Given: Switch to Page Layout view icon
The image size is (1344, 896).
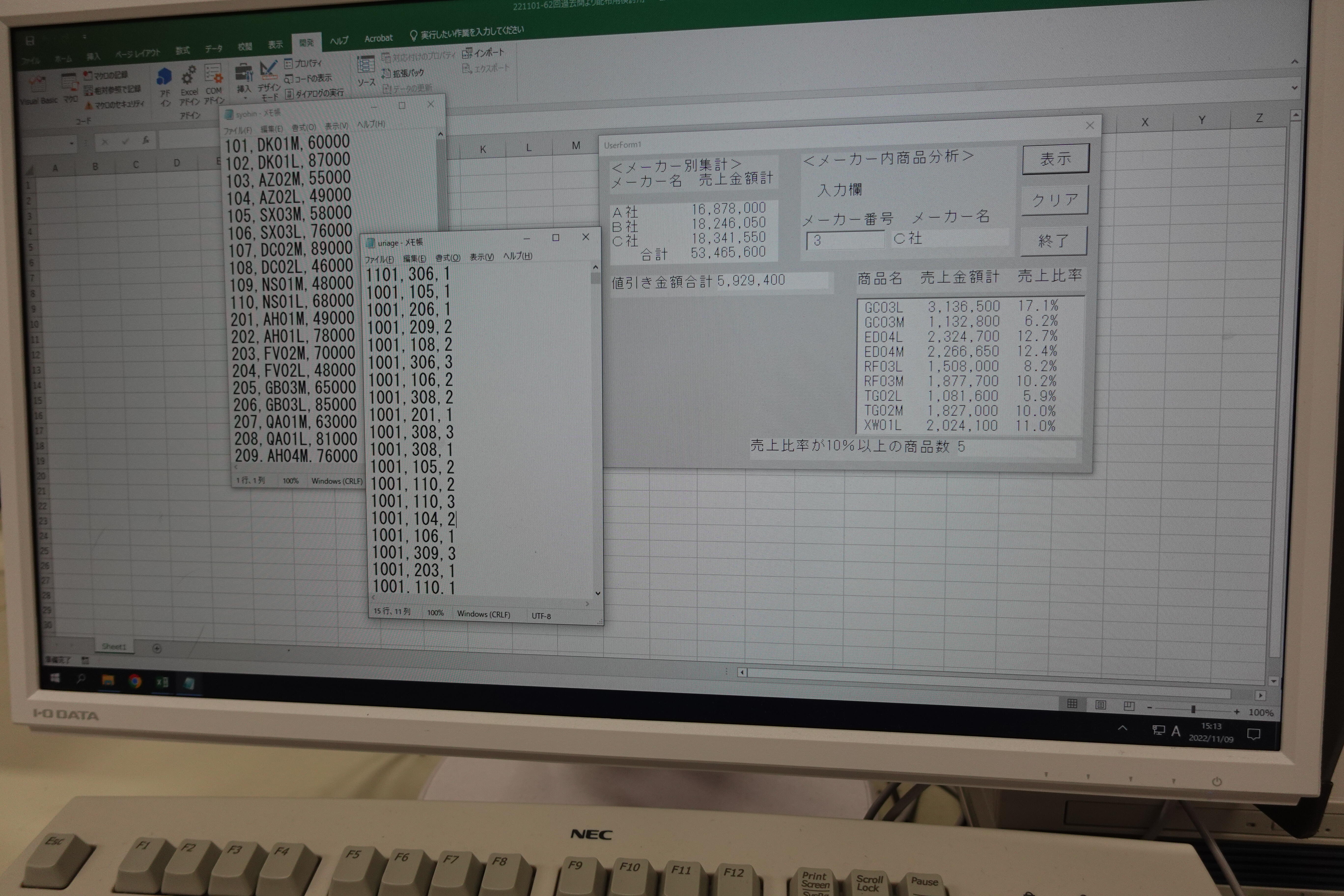Looking at the screenshot, I should (1101, 705).
